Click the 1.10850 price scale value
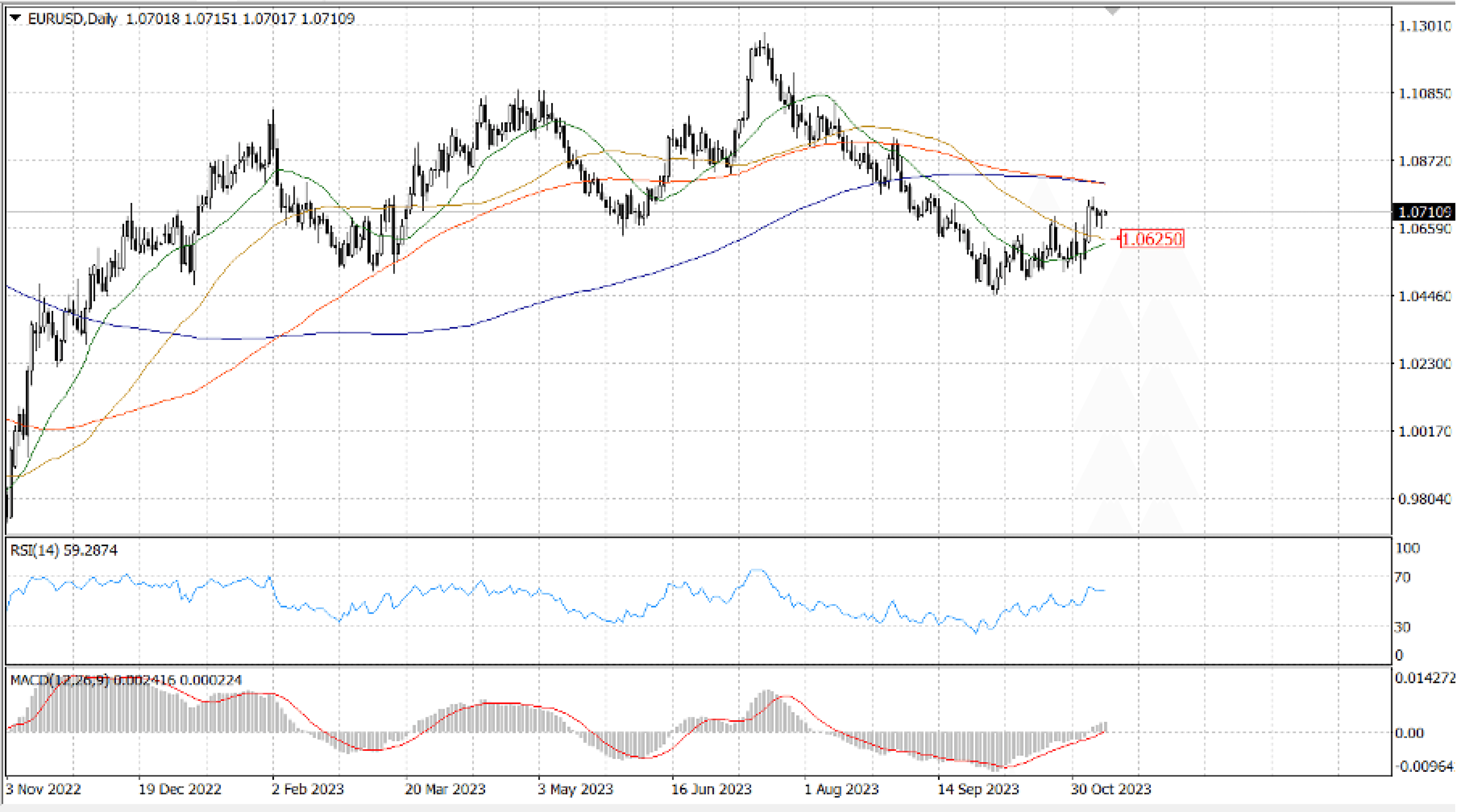Image resolution: width=1457 pixels, height=812 pixels. click(1424, 93)
